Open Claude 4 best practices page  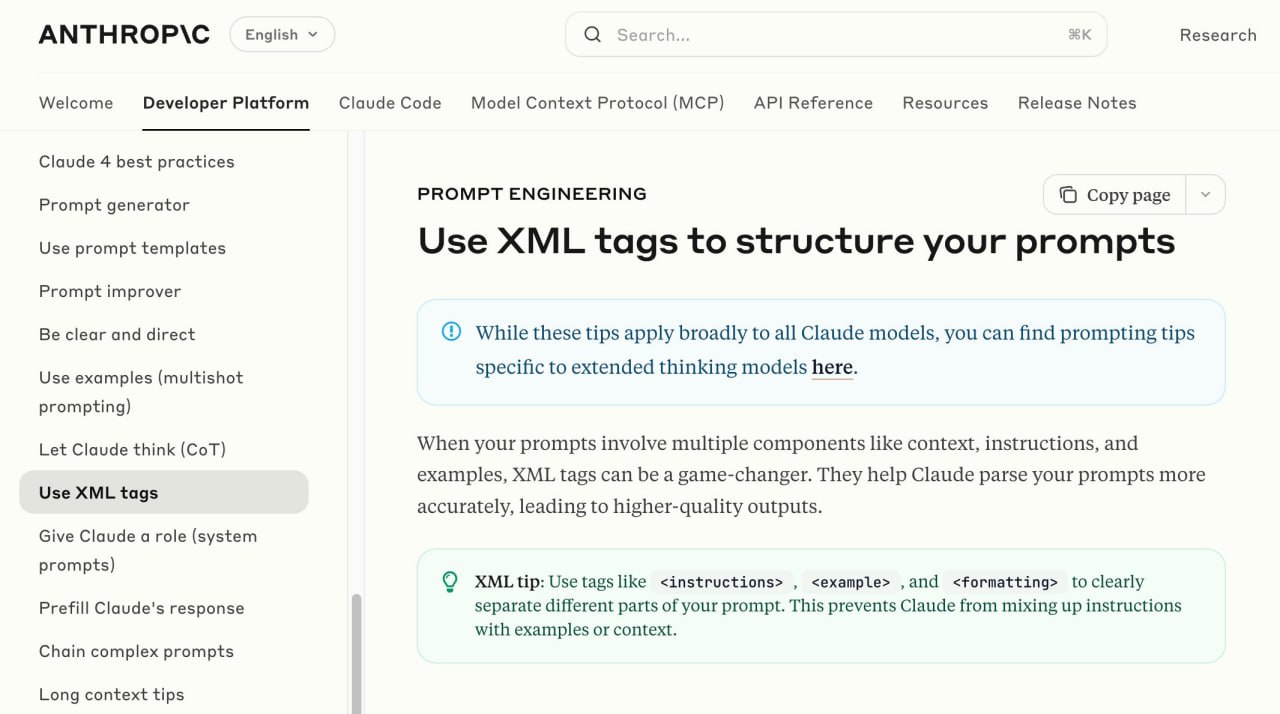[x=137, y=162]
